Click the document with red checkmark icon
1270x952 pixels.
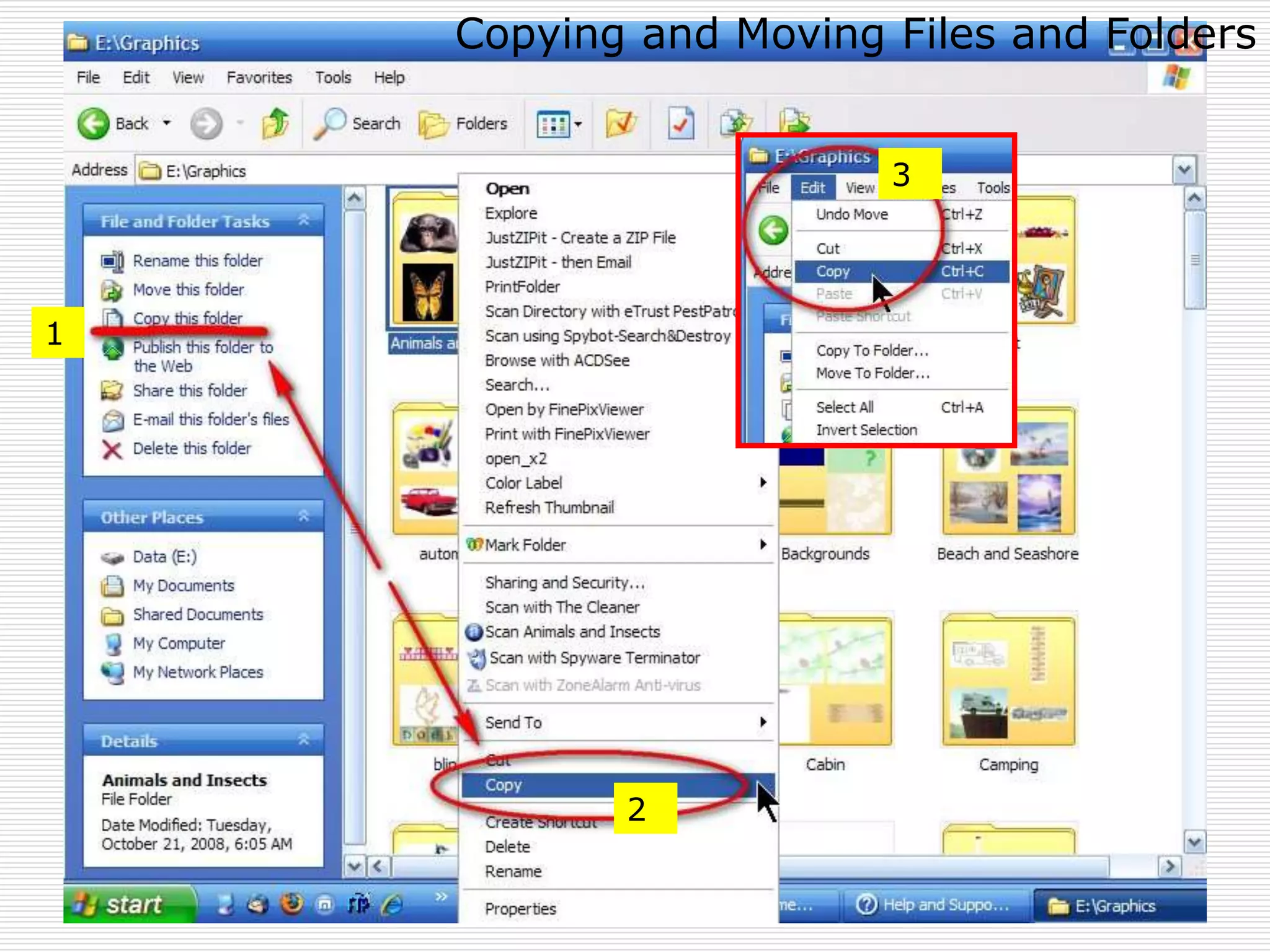pos(681,123)
